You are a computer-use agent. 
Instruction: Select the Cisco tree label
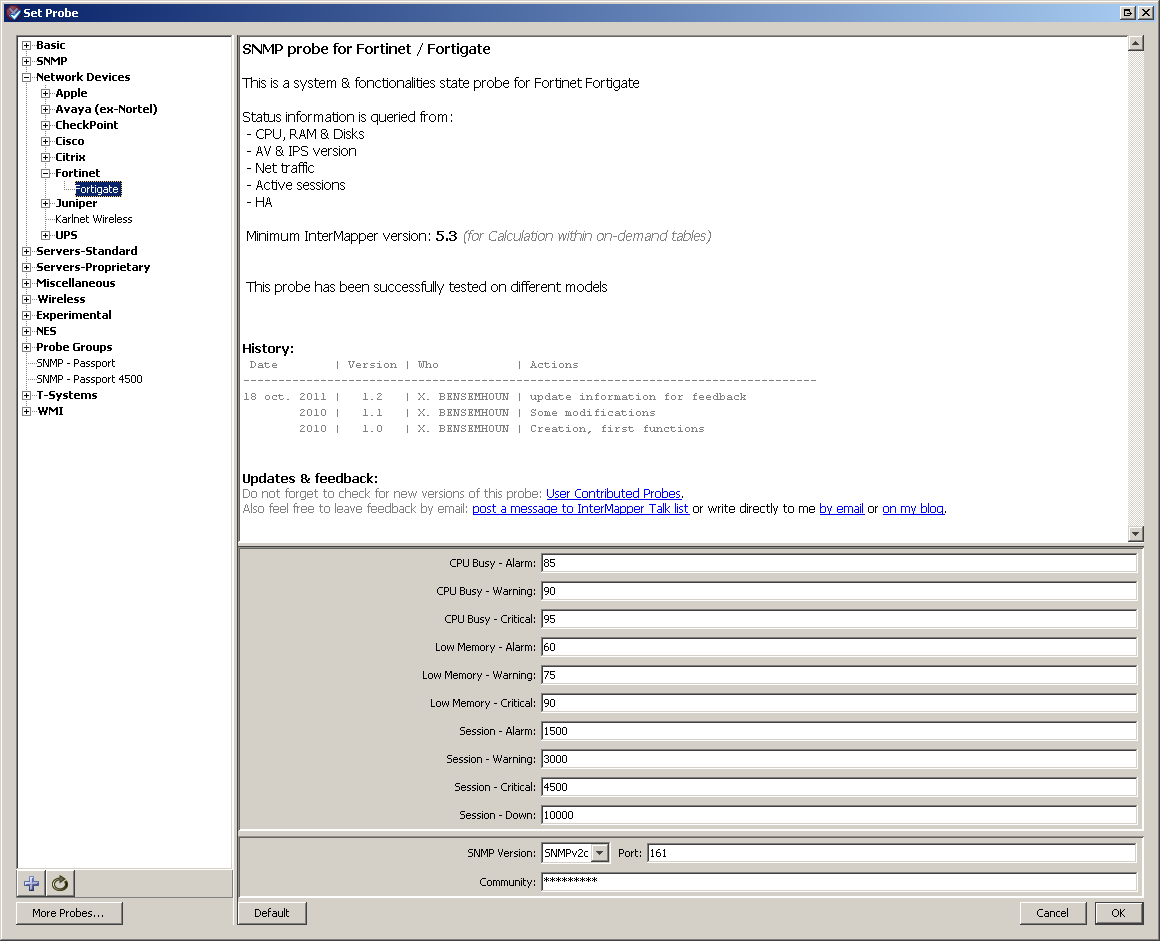coord(70,141)
